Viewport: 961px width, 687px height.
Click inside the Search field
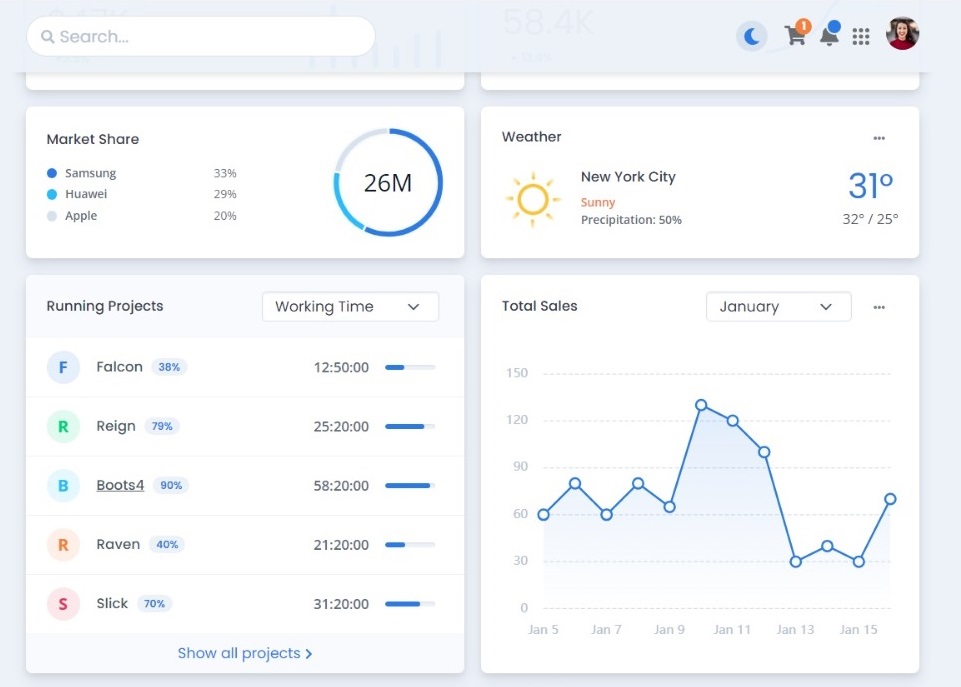click(201, 37)
